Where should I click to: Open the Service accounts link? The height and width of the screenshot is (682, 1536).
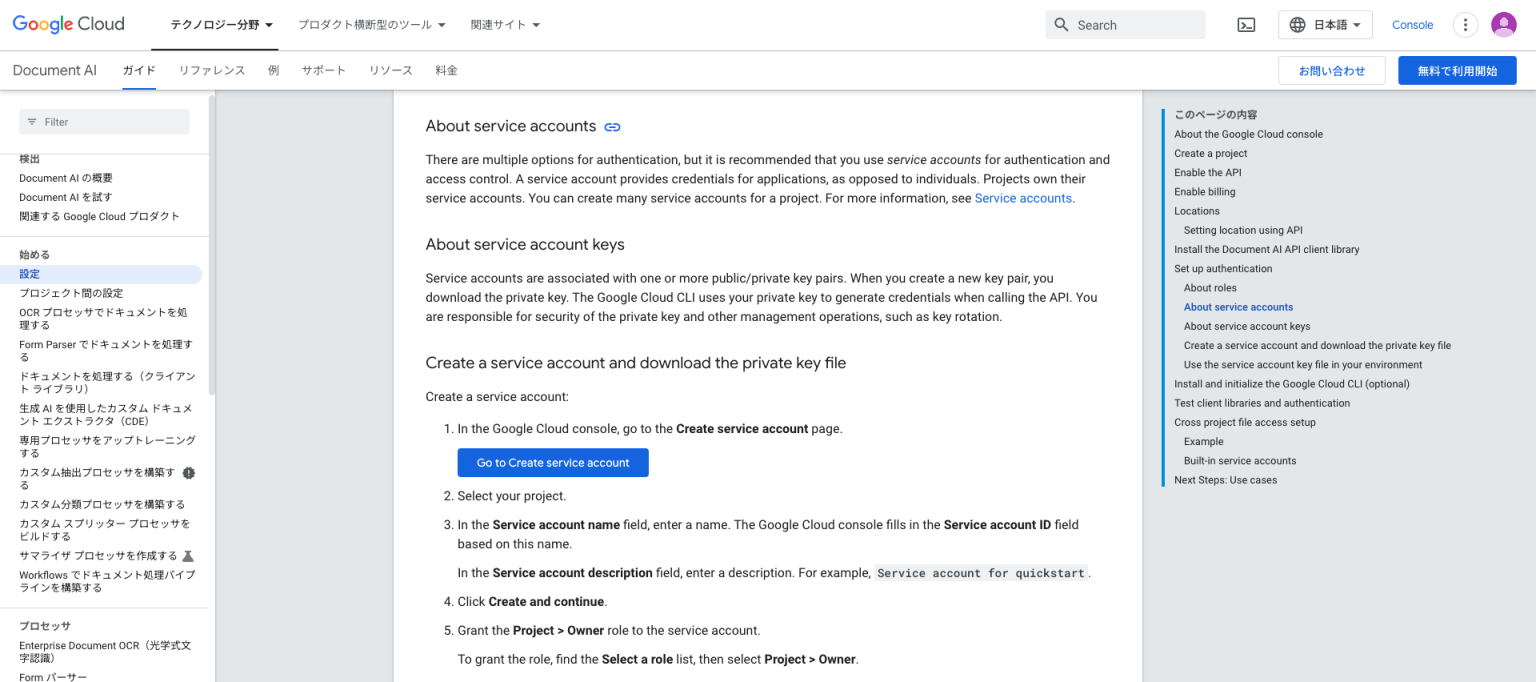point(1023,198)
